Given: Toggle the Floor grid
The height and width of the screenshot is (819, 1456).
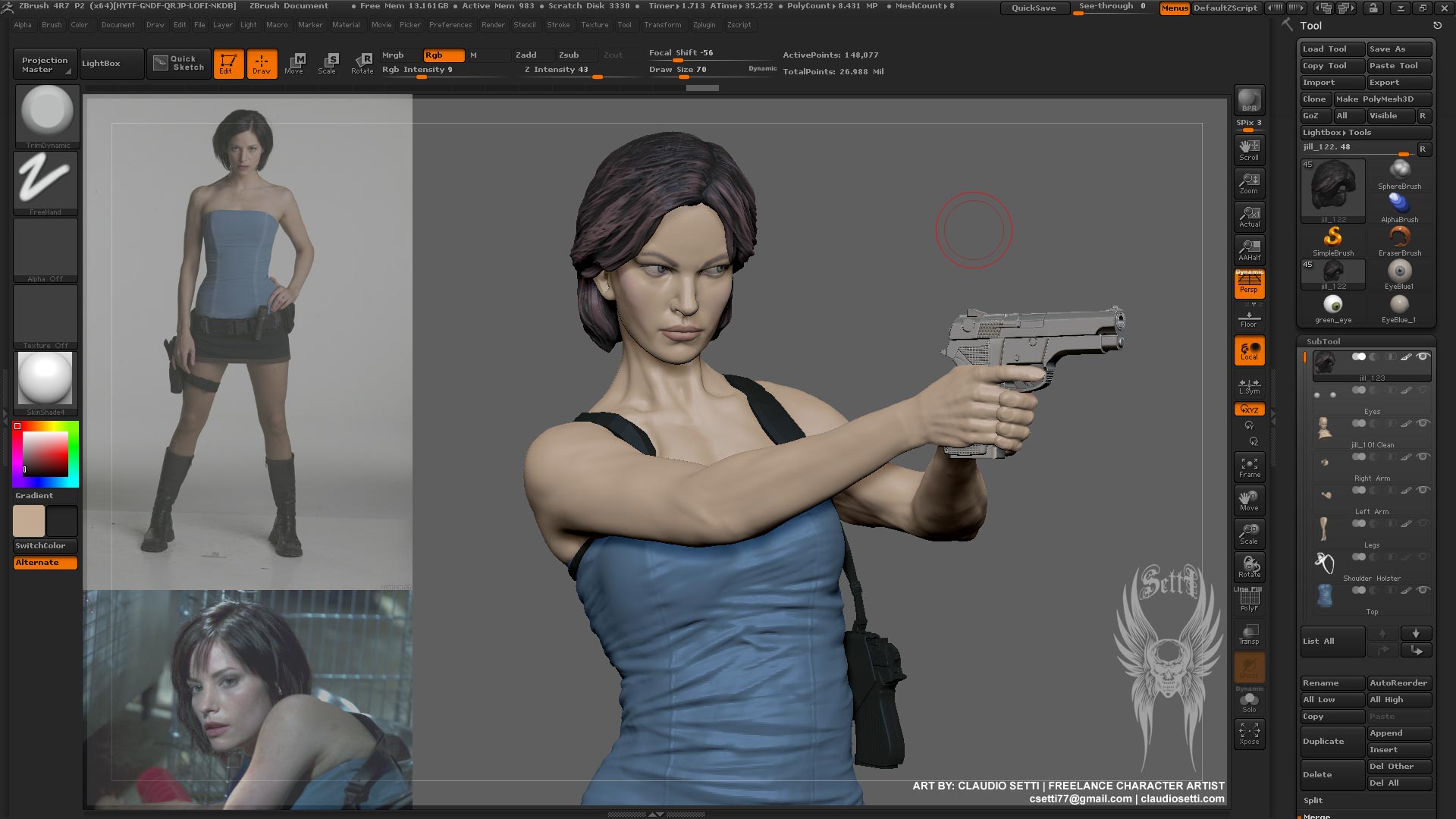Looking at the screenshot, I should pos(1249,317).
